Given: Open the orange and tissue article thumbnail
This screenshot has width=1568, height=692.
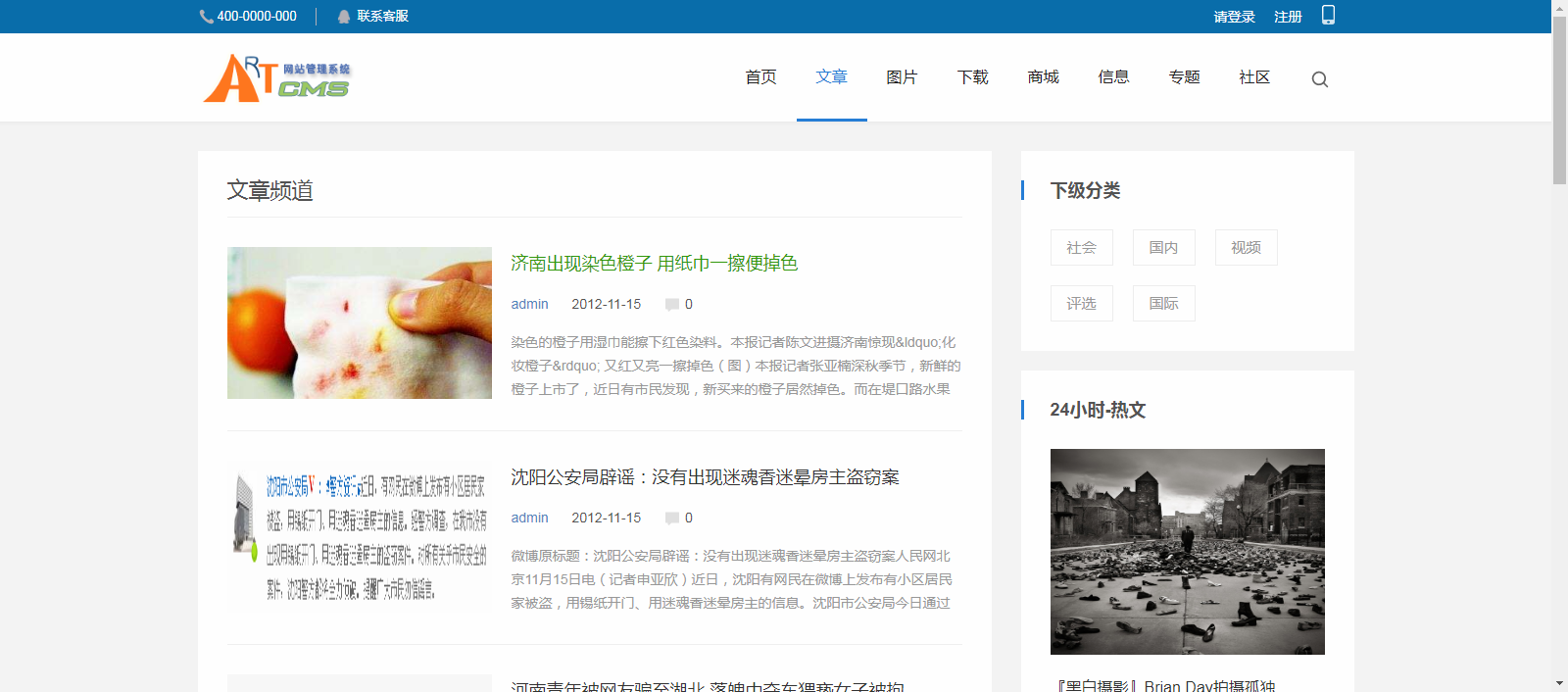Looking at the screenshot, I should pyautogui.click(x=360, y=323).
